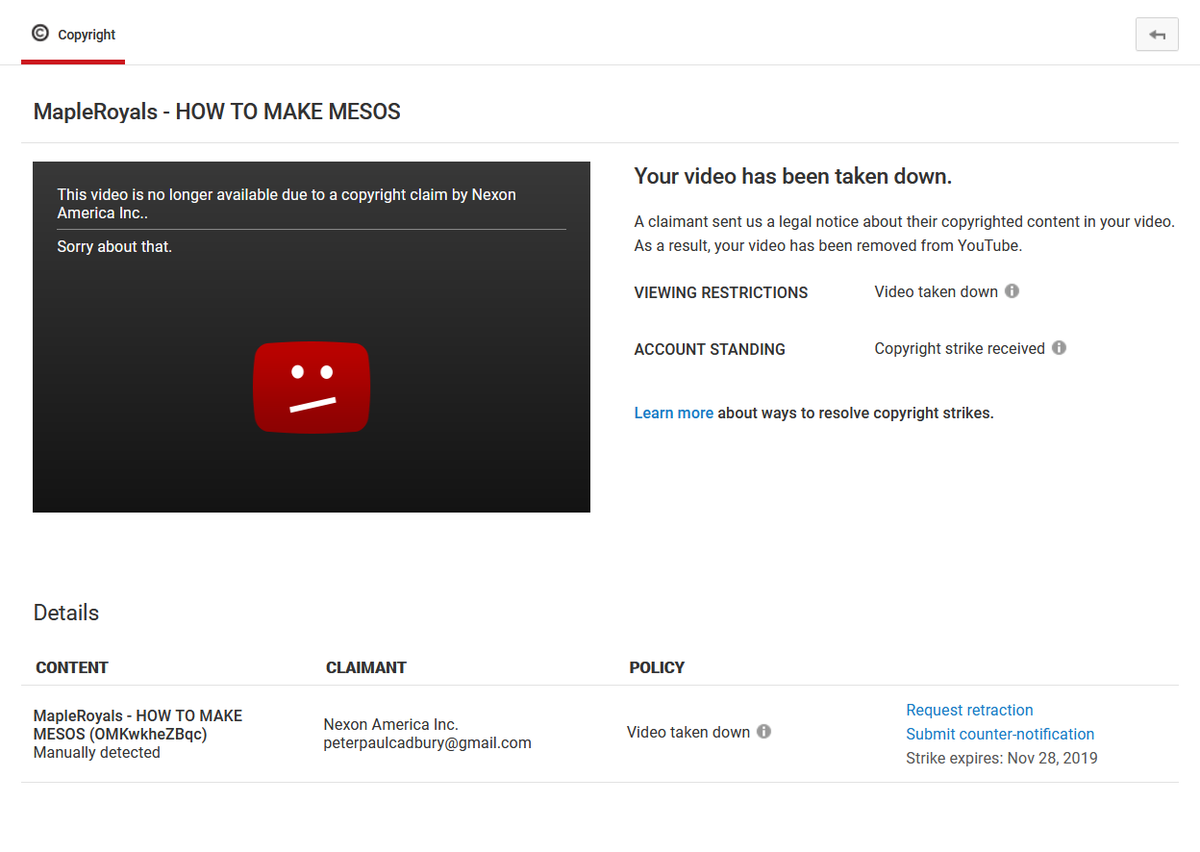This screenshot has width=1200, height=852.
Task: Click the VIEWING RESTRICTIONS label
Action: [x=721, y=293]
